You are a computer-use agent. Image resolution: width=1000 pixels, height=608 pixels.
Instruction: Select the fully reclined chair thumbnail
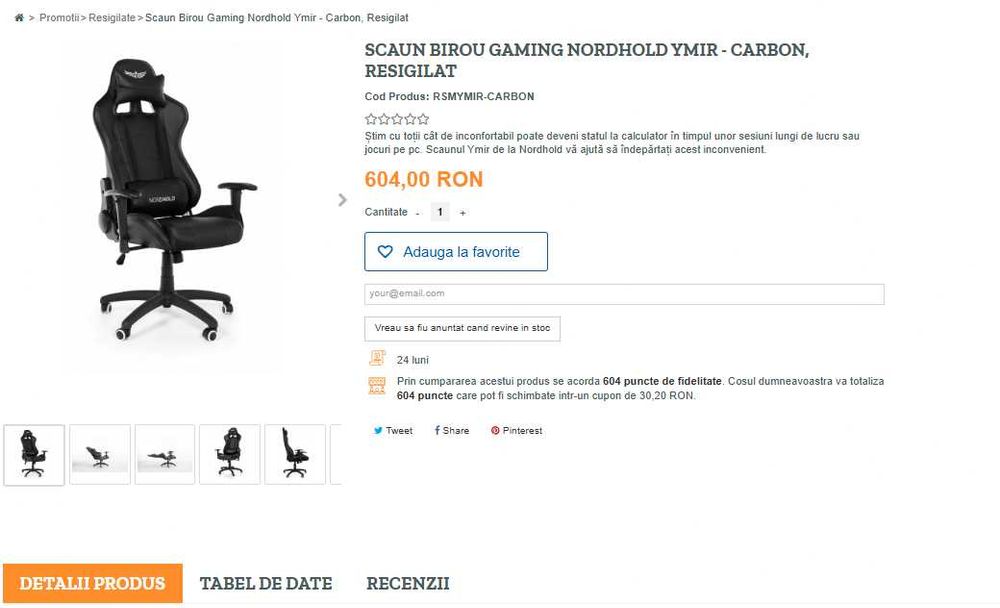(165, 455)
